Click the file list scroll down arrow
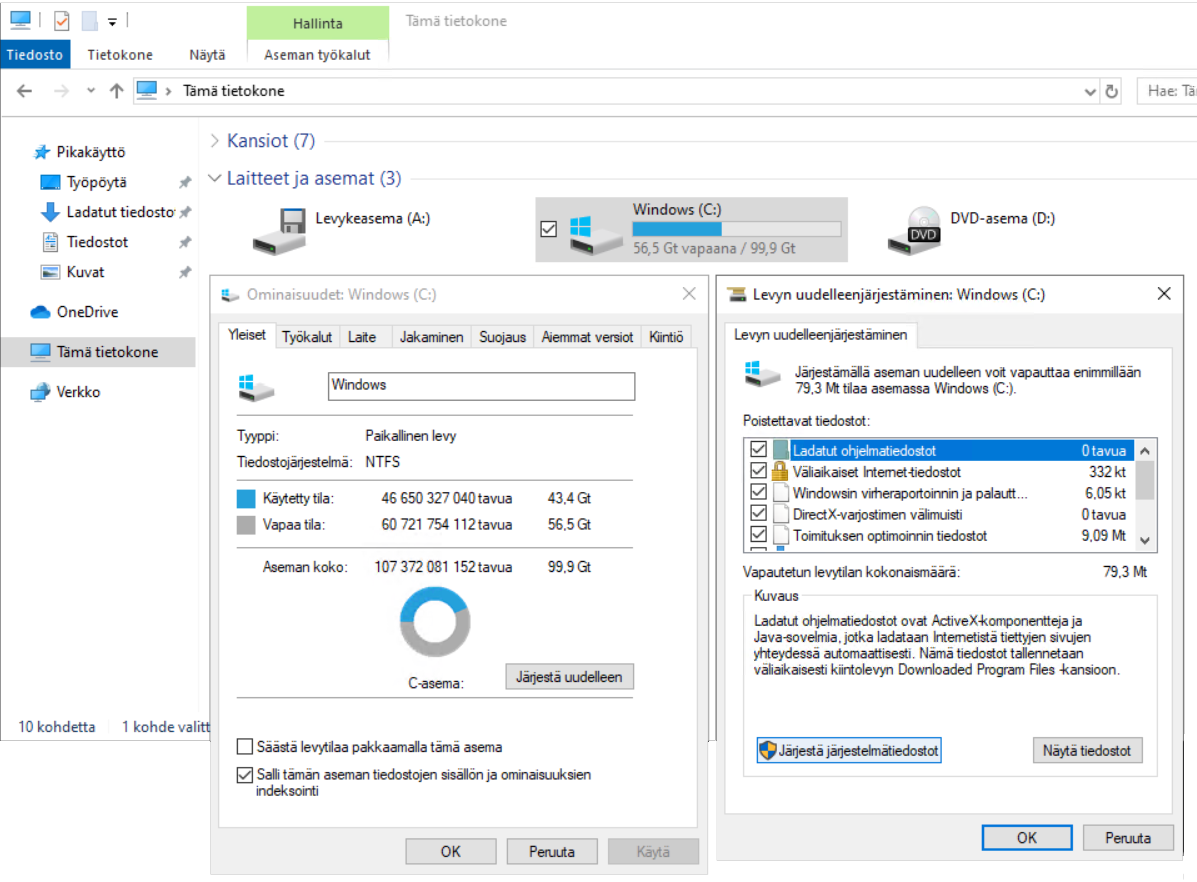1197x882 pixels. 1144,541
